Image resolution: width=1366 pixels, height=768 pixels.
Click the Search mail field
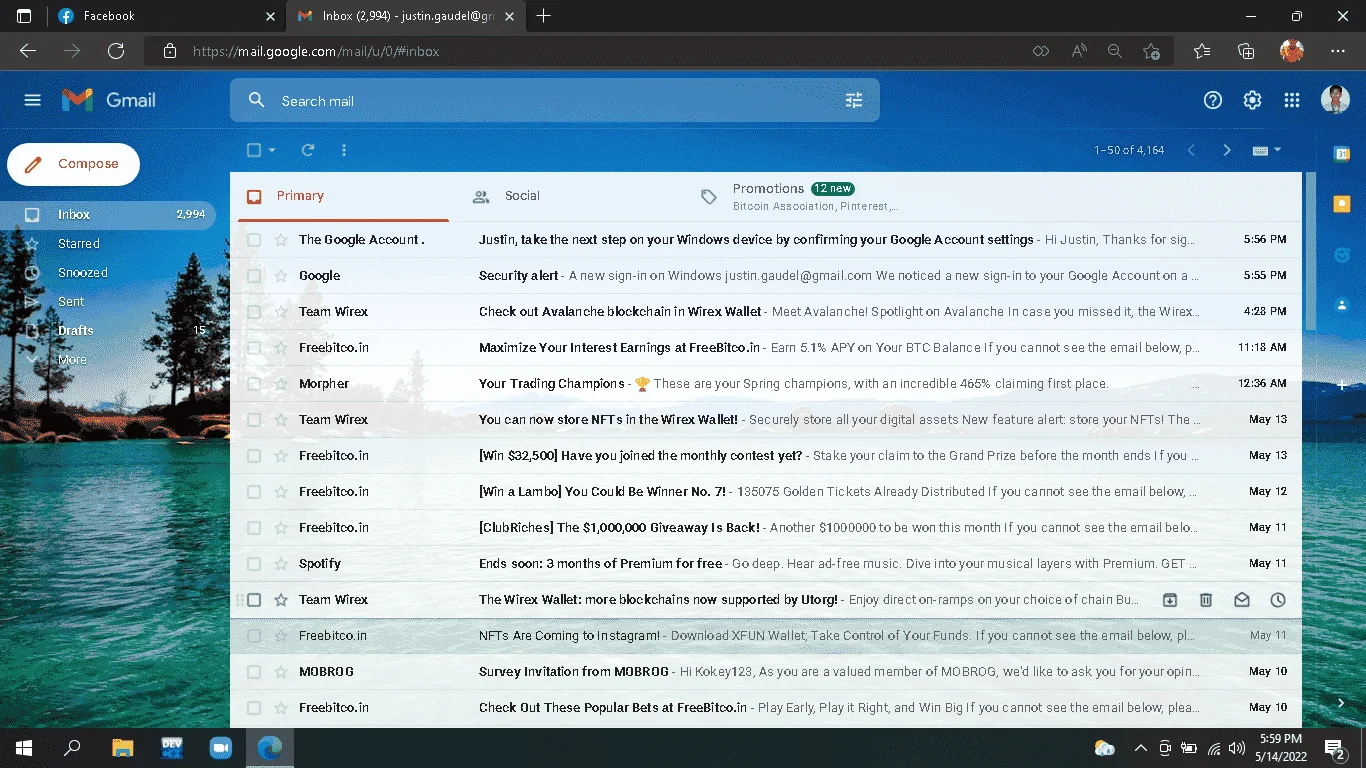point(555,100)
